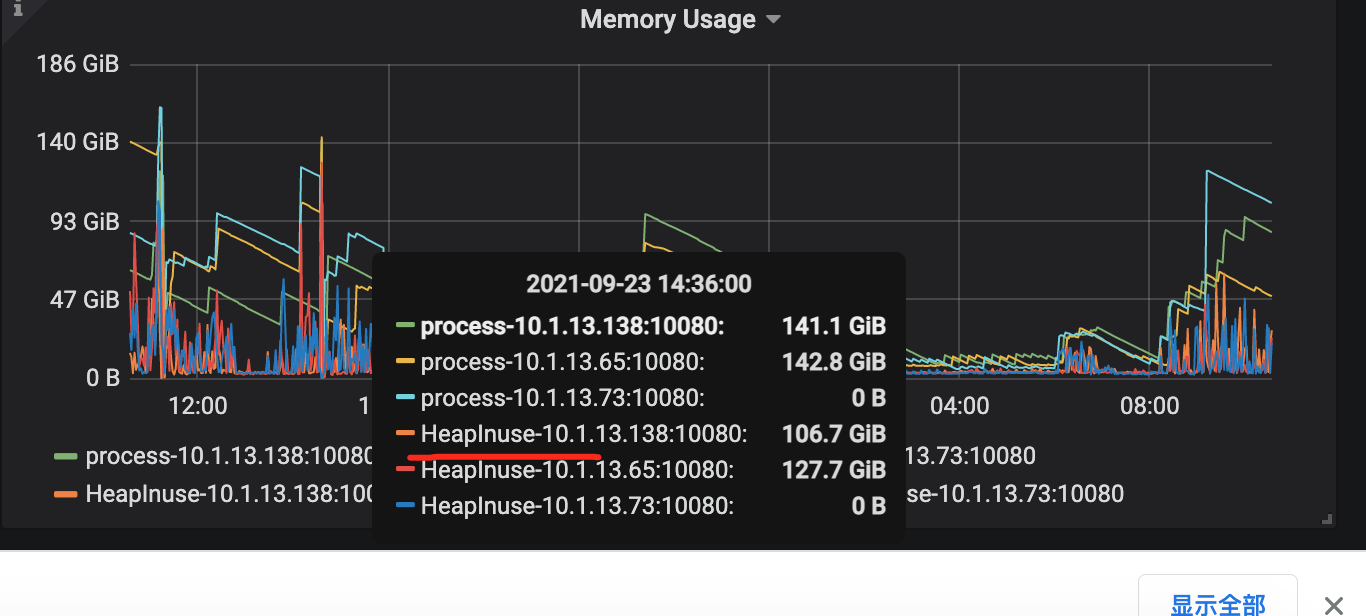Screen dimensions: 1366x616
Task: Click the 12:00 time axis label
Action: [198, 406]
